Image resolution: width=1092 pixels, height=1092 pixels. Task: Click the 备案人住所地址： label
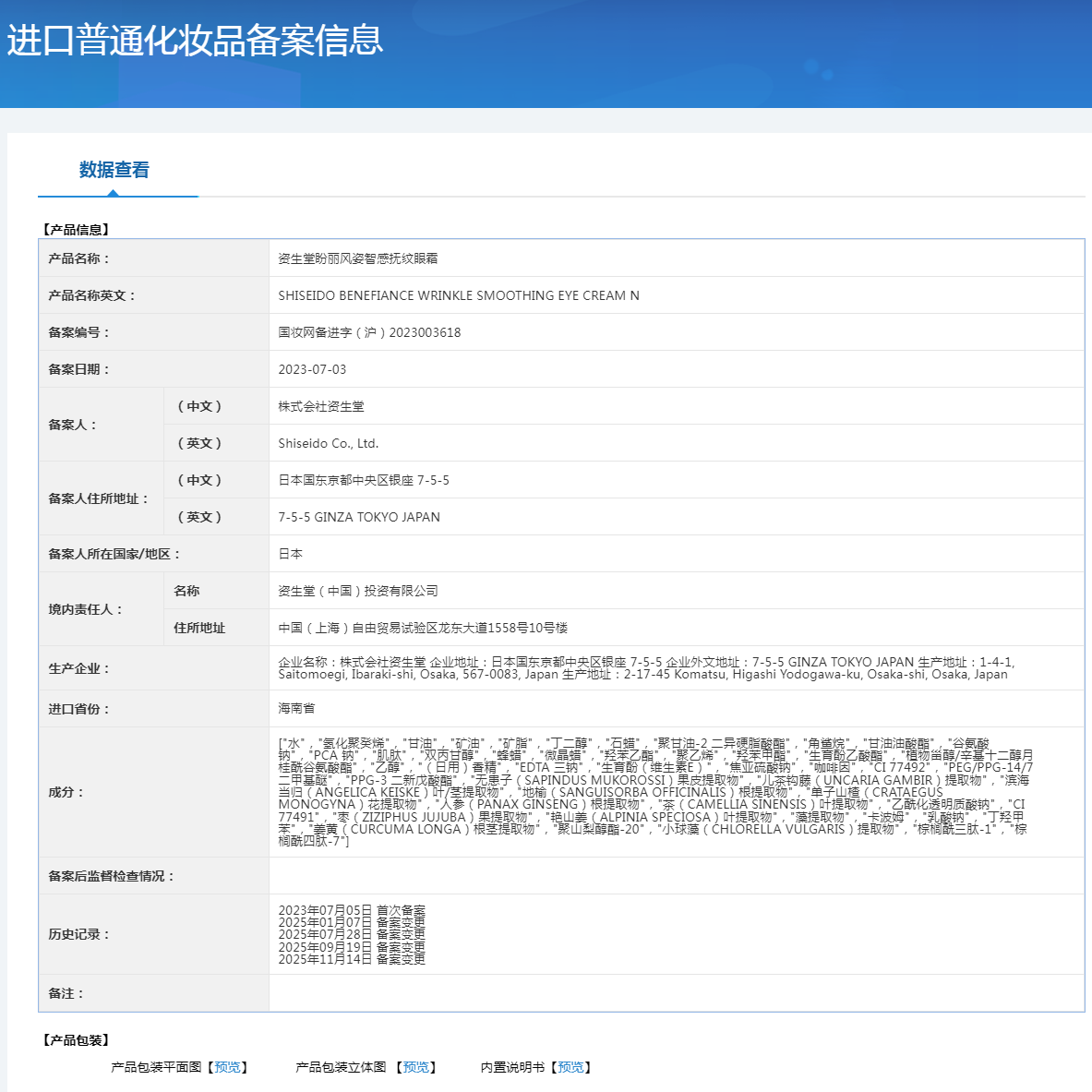point(98,498)
